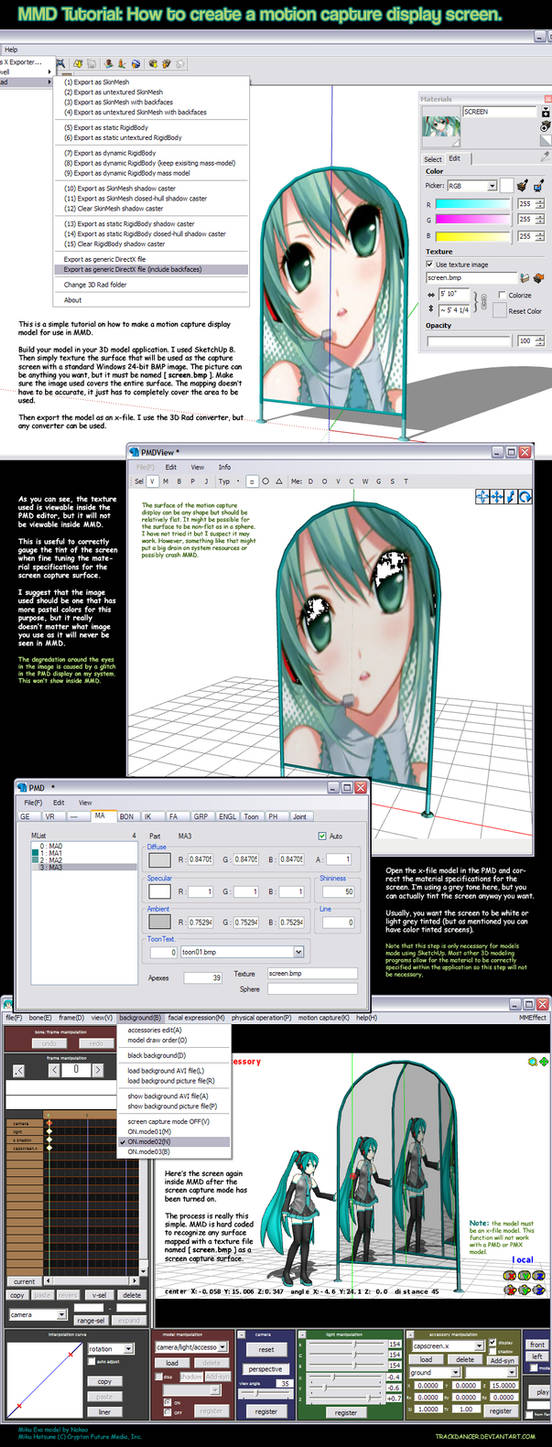Click 'Change 3D Rad folder' menu entry

[x=96, y=285]
